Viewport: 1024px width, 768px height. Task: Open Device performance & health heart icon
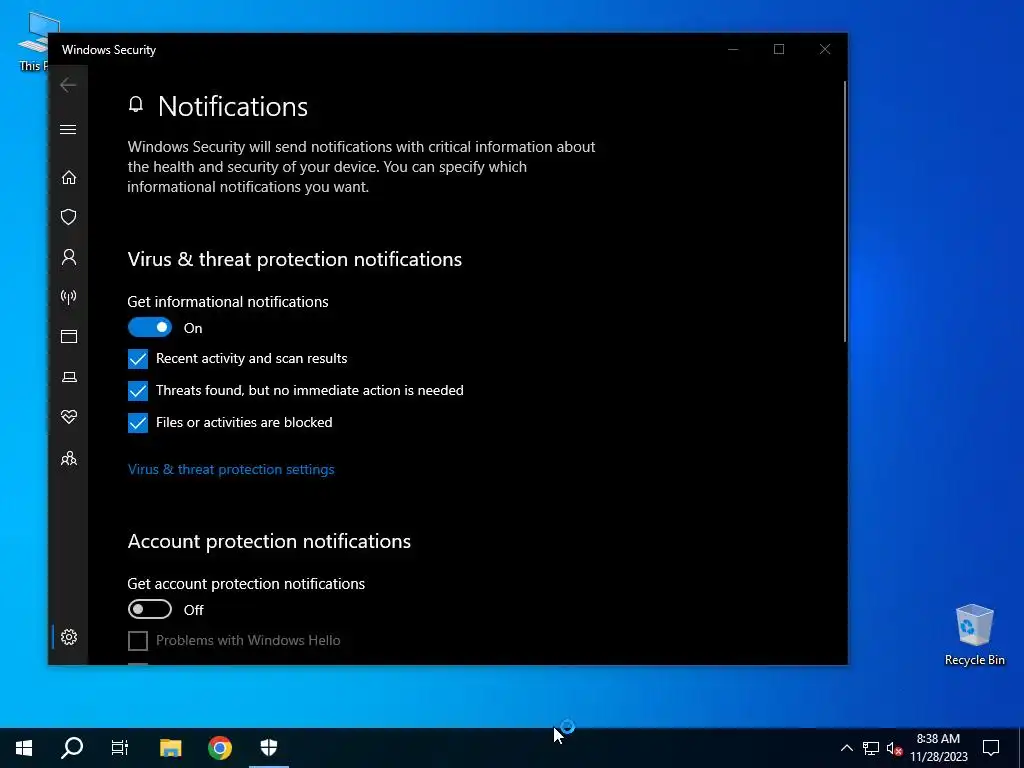tap(69, 417)
